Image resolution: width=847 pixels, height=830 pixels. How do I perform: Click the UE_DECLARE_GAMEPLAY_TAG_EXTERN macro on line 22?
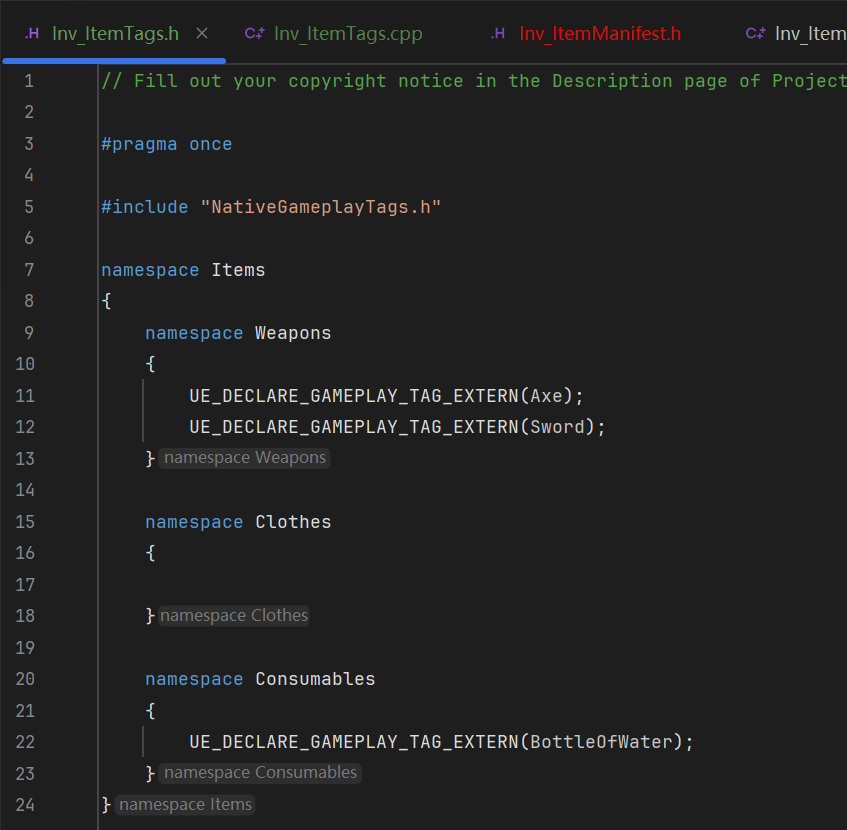pyautogui.click(x=354, y=742)
